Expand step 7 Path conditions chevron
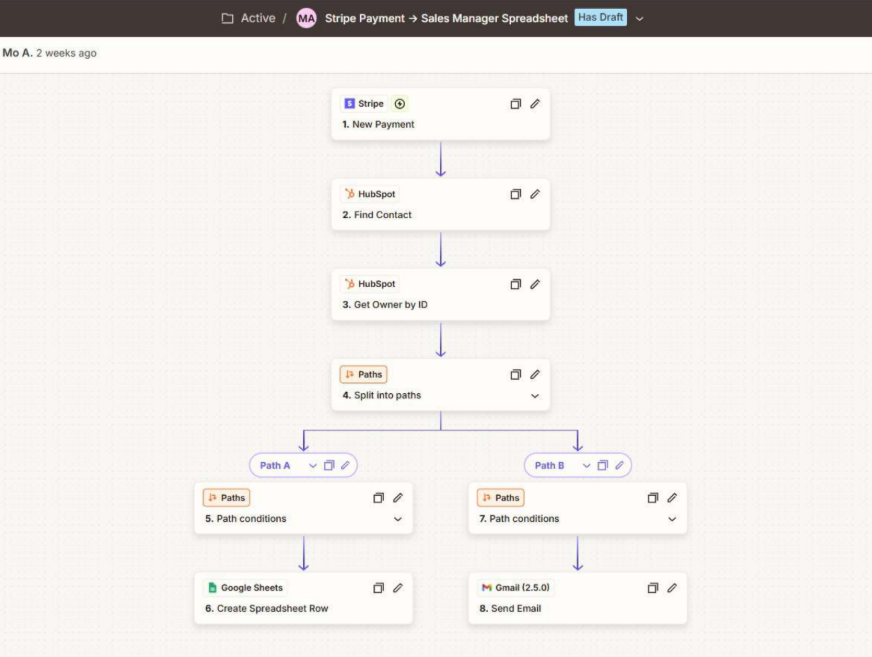The height and width of the screenshot is (657, 872). point(672,519)
